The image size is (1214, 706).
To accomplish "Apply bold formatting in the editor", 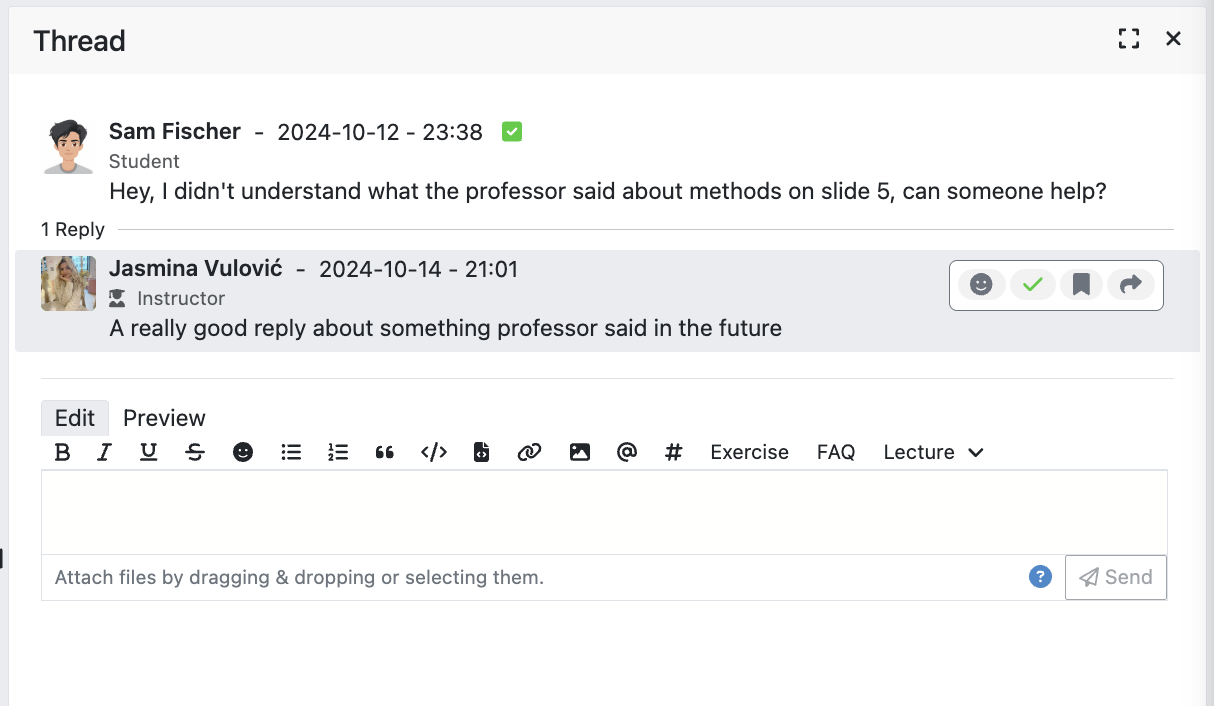I will (62, 453).
